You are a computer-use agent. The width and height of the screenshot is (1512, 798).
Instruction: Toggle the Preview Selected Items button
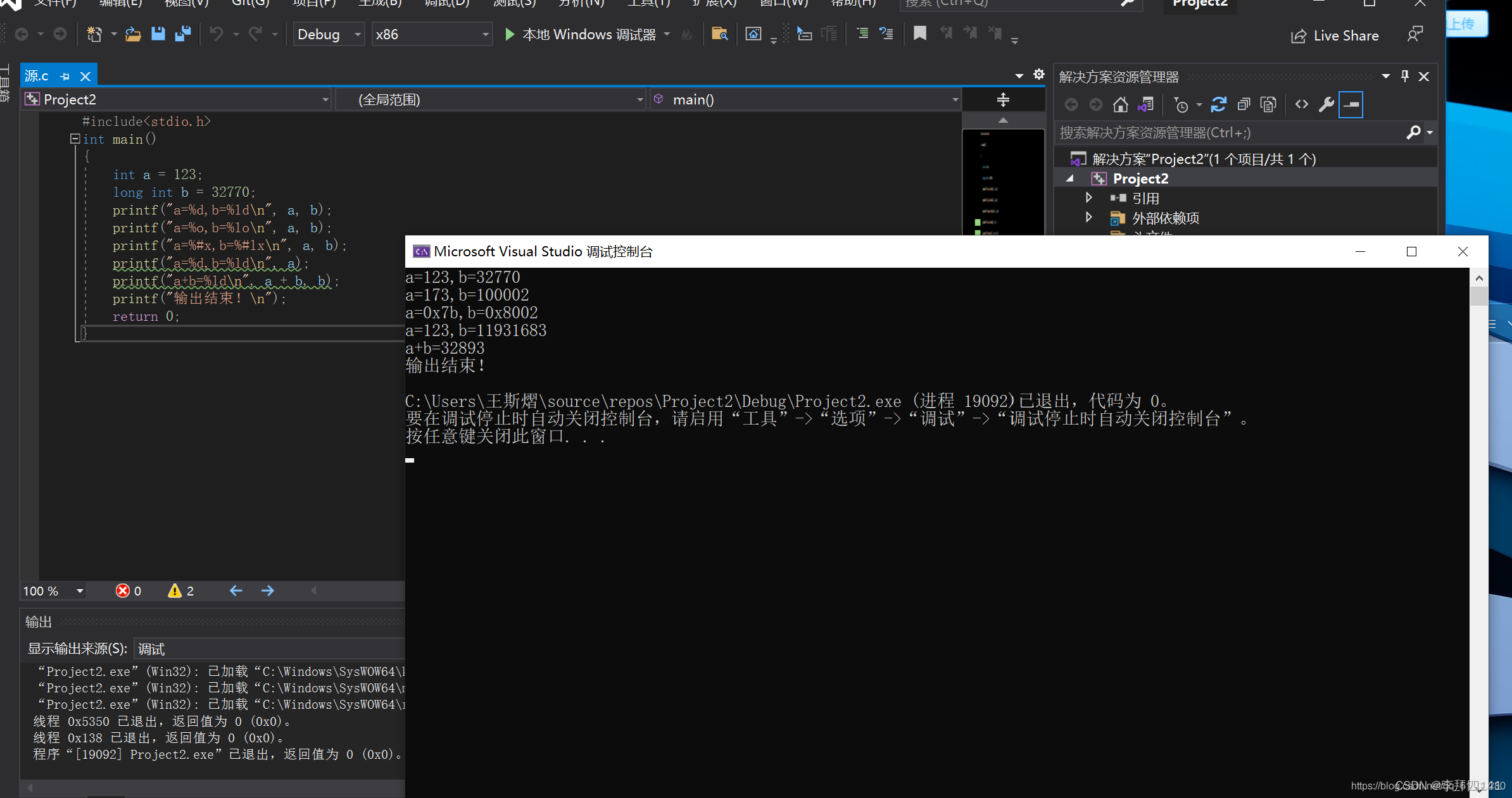click(1351, 104)
